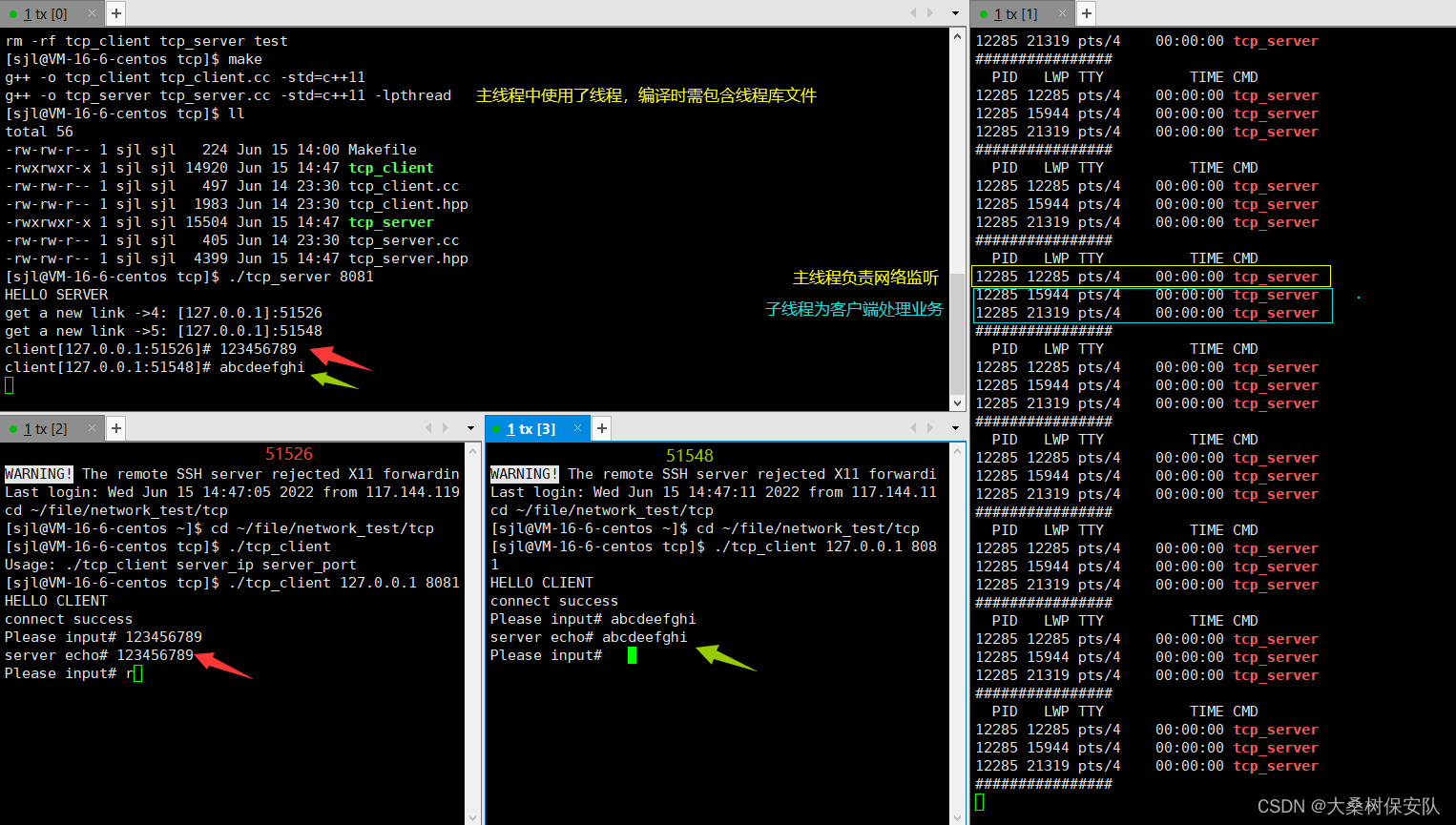Open tab list dropdown in tx [3] pane
The width and height of the screenshot is (1456, 825).
[955, 428]
